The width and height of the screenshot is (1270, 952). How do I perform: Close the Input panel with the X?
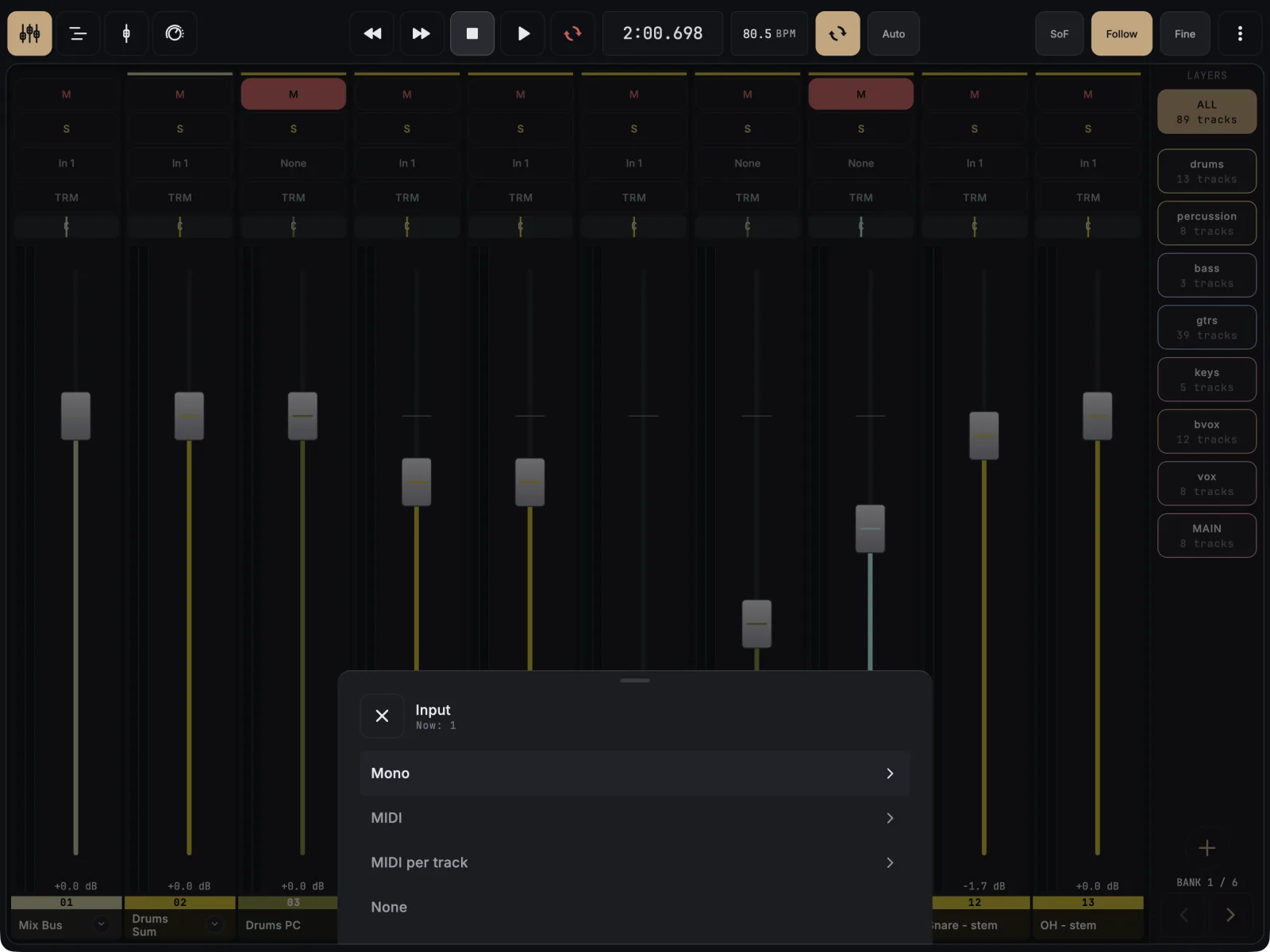coord(382,716)
